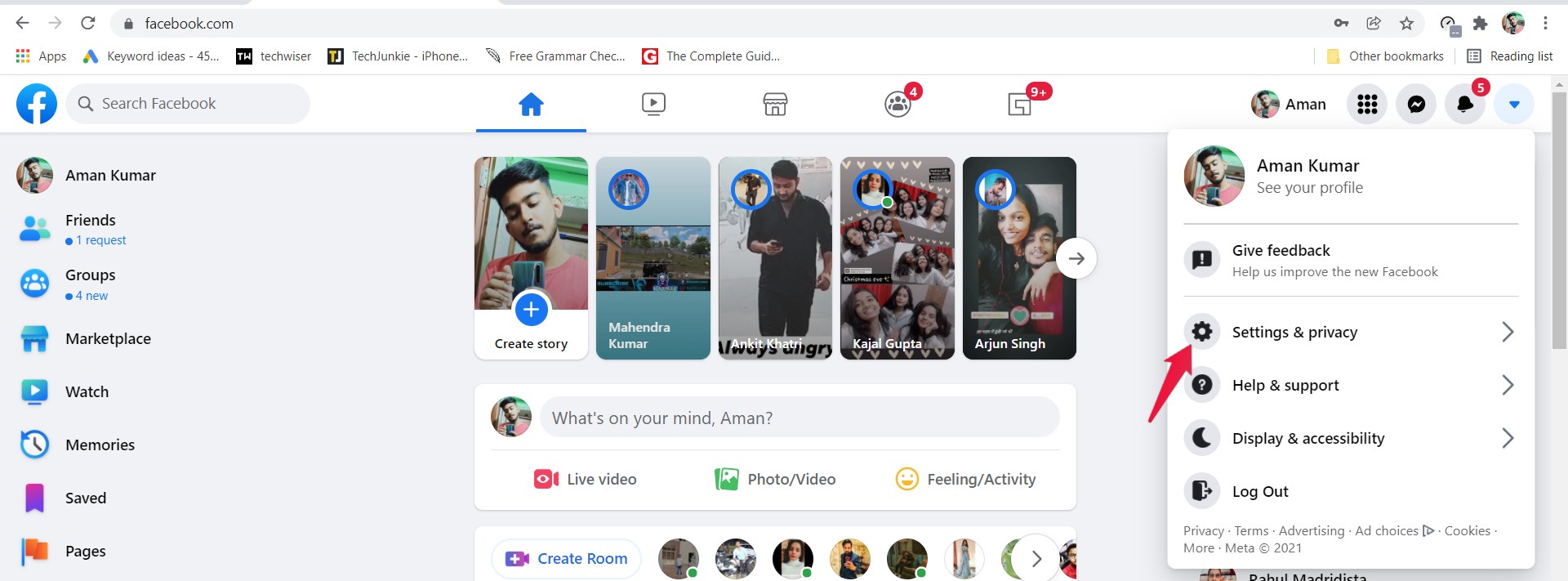View Kajal Gupta's story
1568x581 pixels.
[898, 258]
